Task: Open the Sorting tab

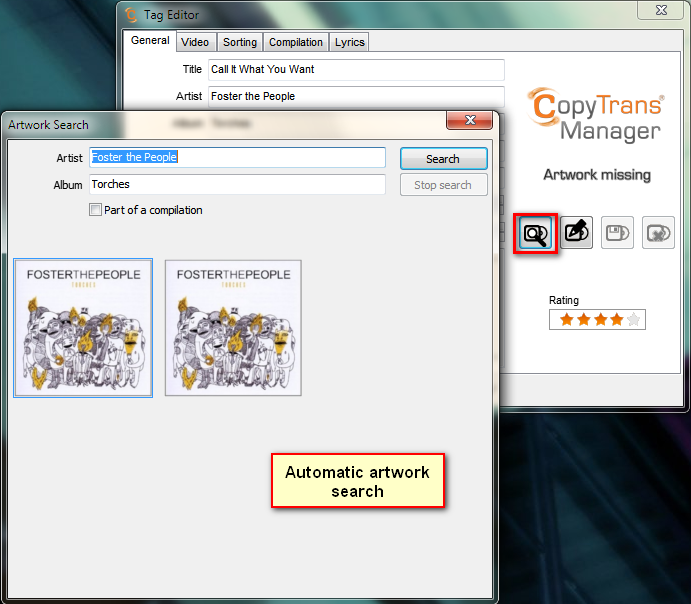Action: [240, 42]
